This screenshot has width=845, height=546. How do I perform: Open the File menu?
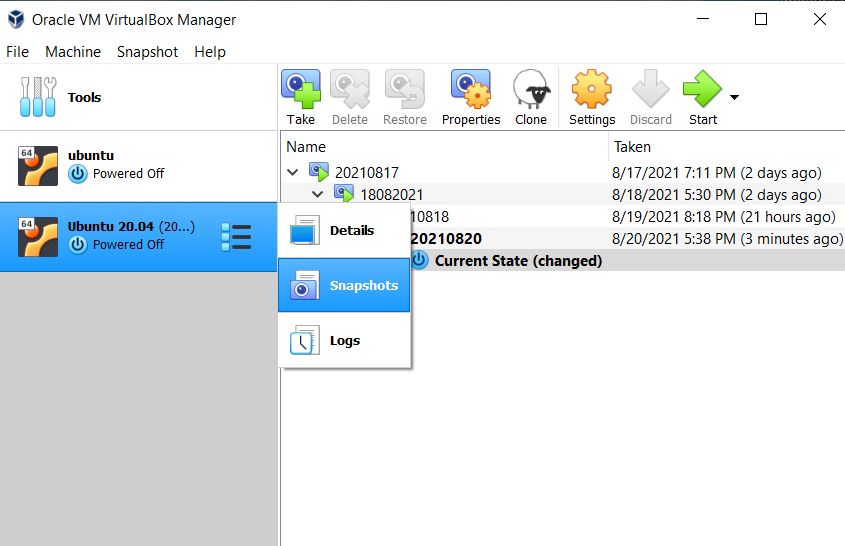pyautogui.click(x=17, y=52)
